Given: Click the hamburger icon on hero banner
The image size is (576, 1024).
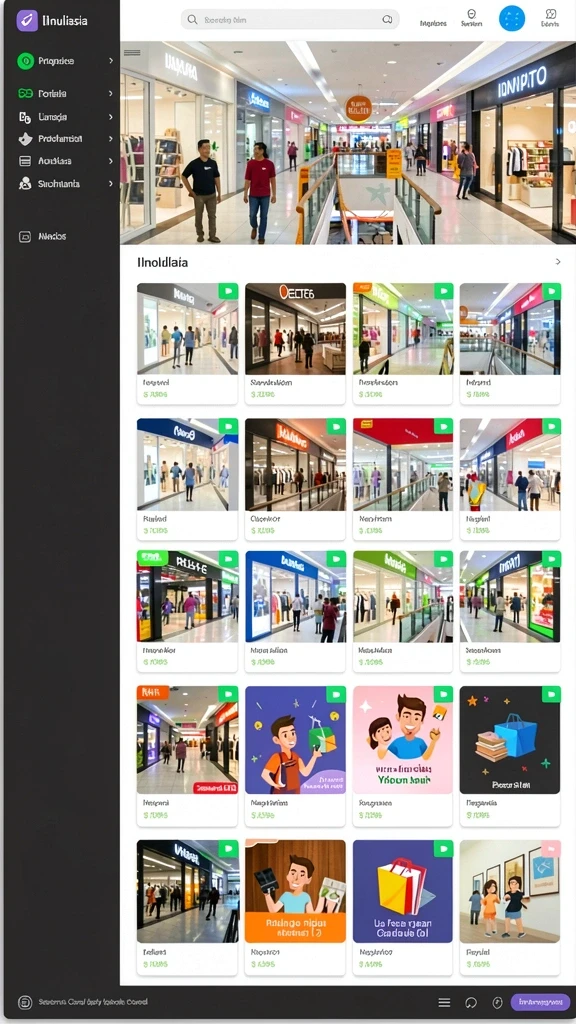Looking at the screenshot, I should [x=133, y=53].
